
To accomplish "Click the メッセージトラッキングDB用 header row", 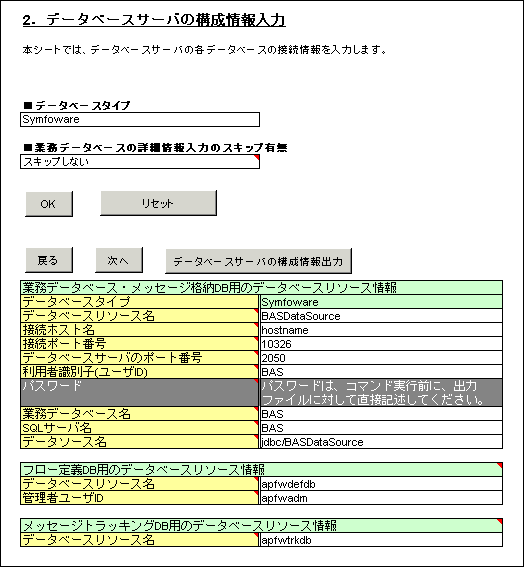I will 261,525.
